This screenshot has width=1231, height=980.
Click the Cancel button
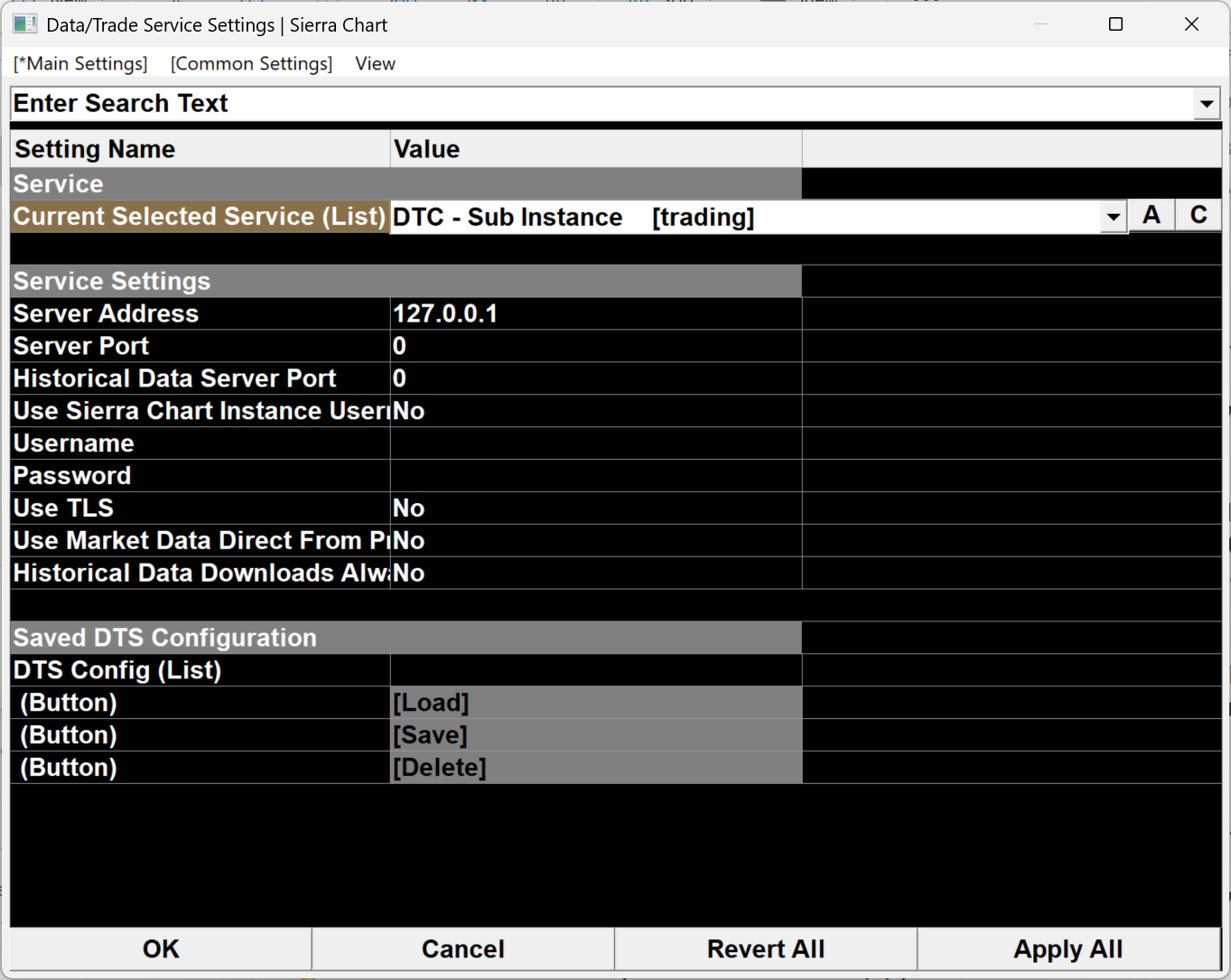click(463, 949)
